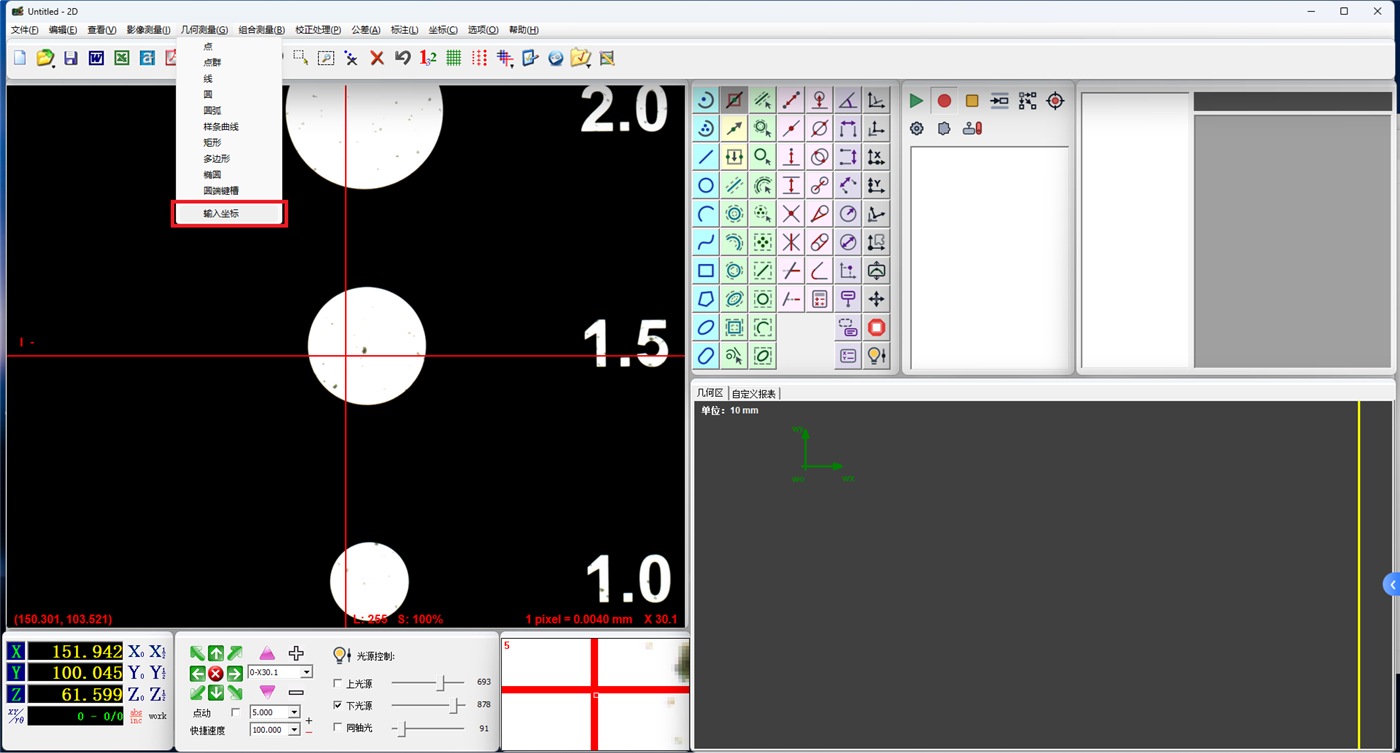
Task: Click the navigation thumbnail with red cross
Action: pyautogui.click(x=595, y=694)
